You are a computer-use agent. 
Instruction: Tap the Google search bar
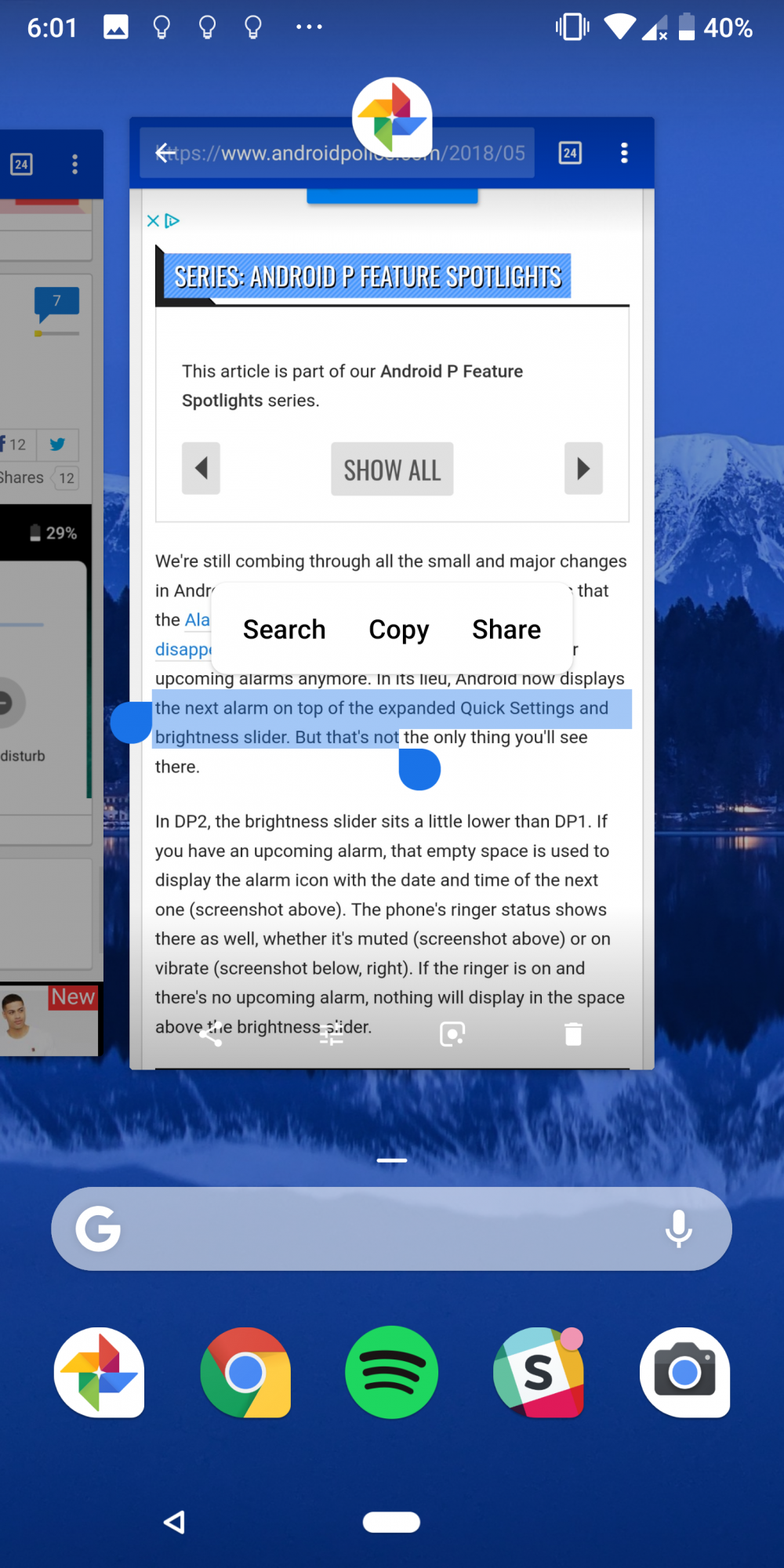392,1229
